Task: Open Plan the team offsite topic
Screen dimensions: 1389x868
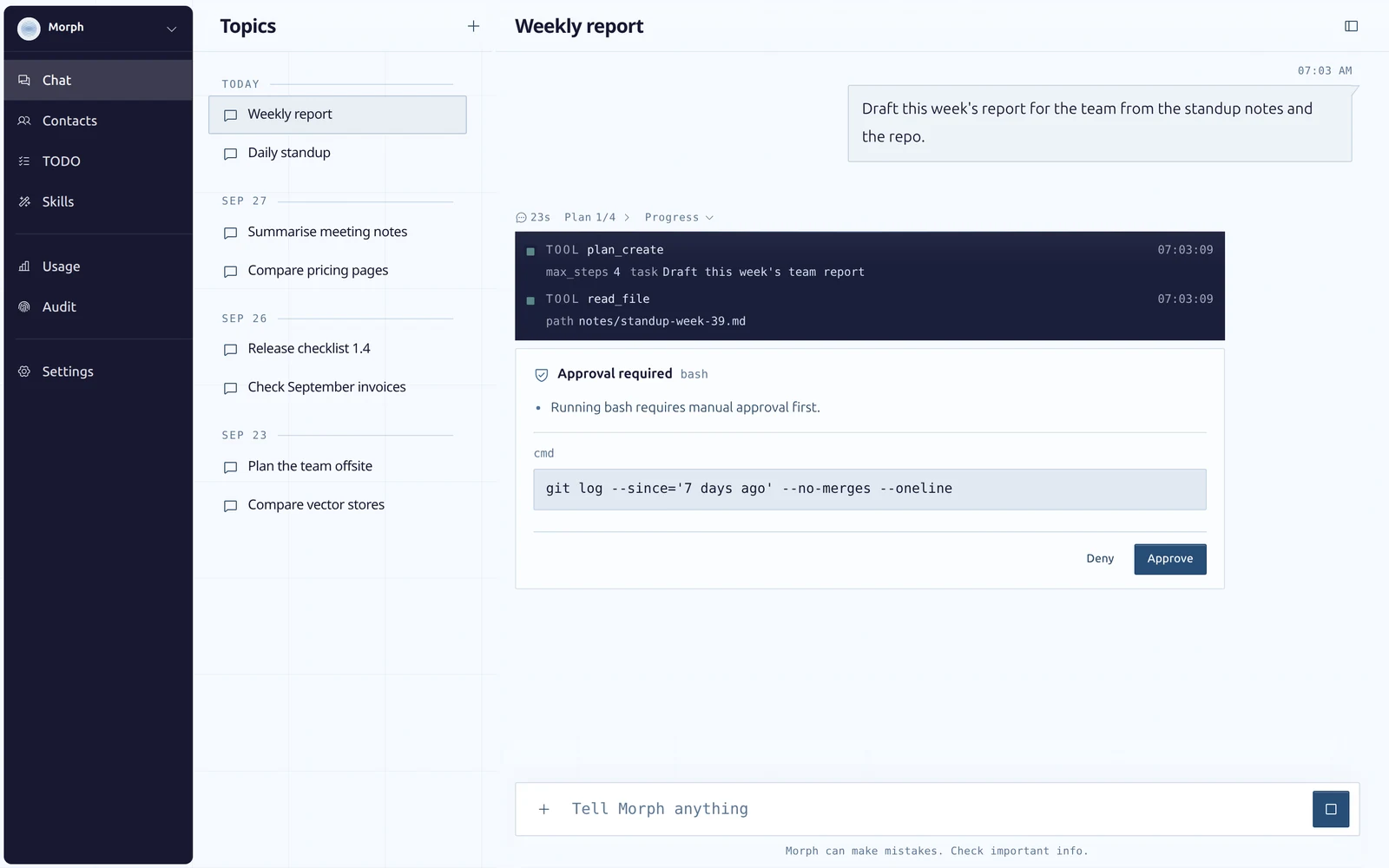Action: pos(338,466)
